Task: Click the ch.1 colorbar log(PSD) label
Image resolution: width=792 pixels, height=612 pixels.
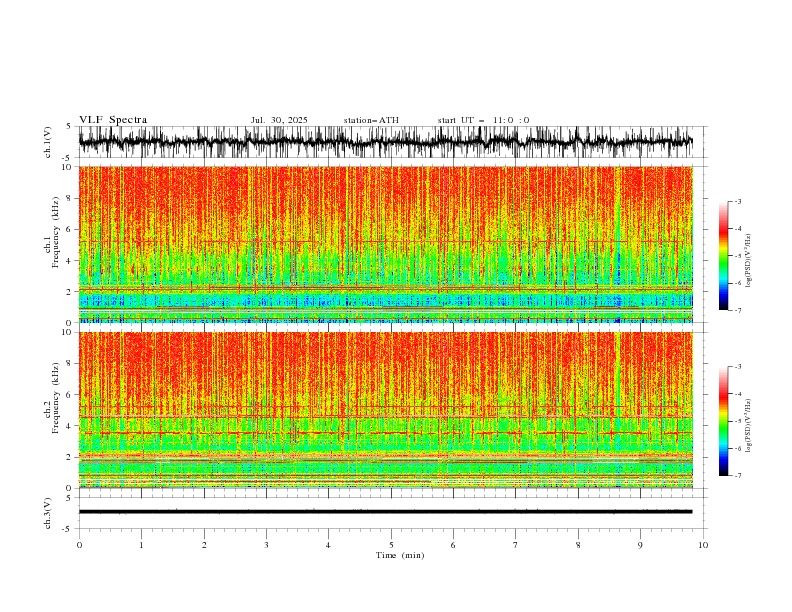Action: click(x=749, y=261)
